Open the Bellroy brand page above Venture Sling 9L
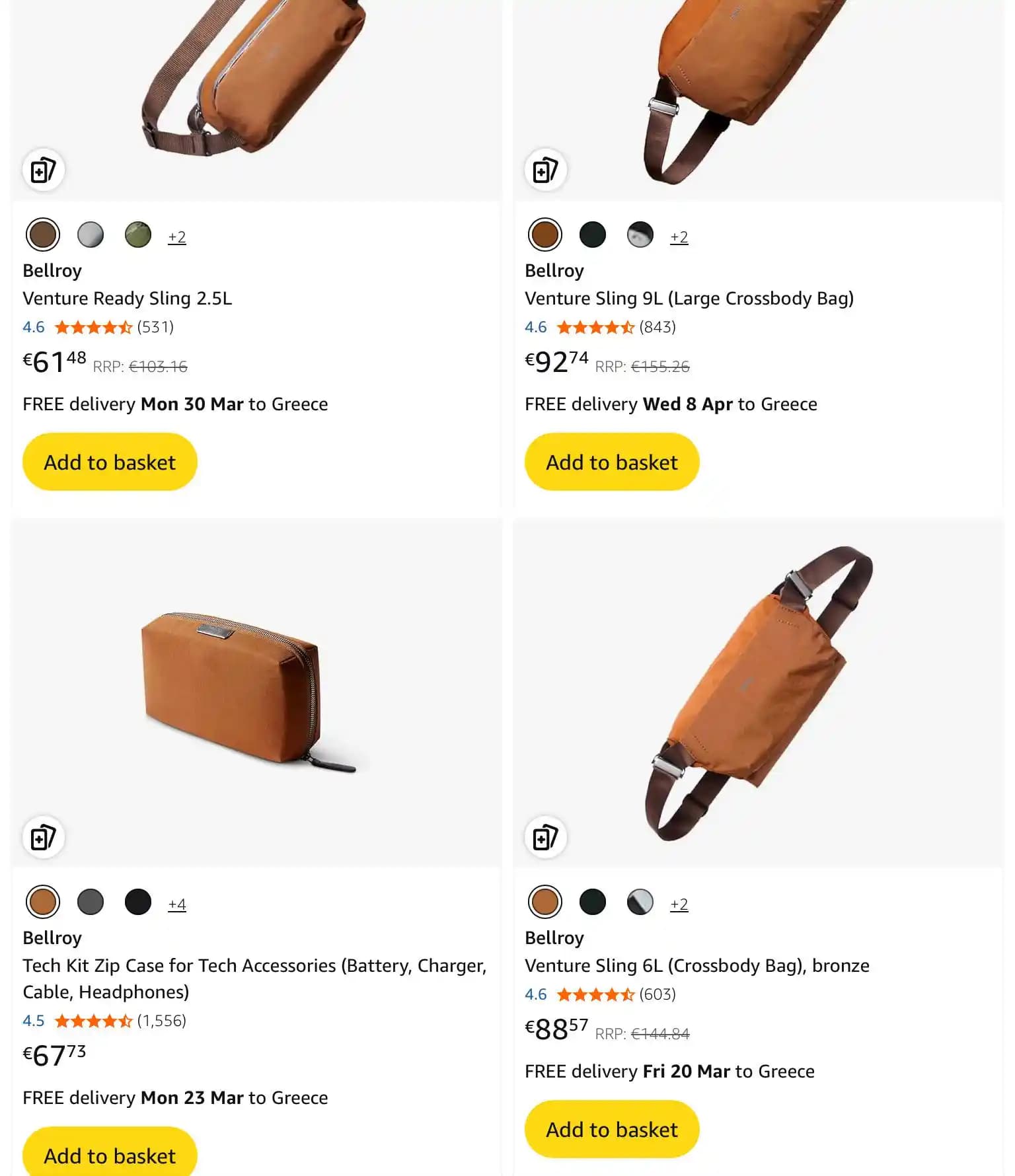1015x1176 pixels. pyautogui.click(x=554, y=270)
